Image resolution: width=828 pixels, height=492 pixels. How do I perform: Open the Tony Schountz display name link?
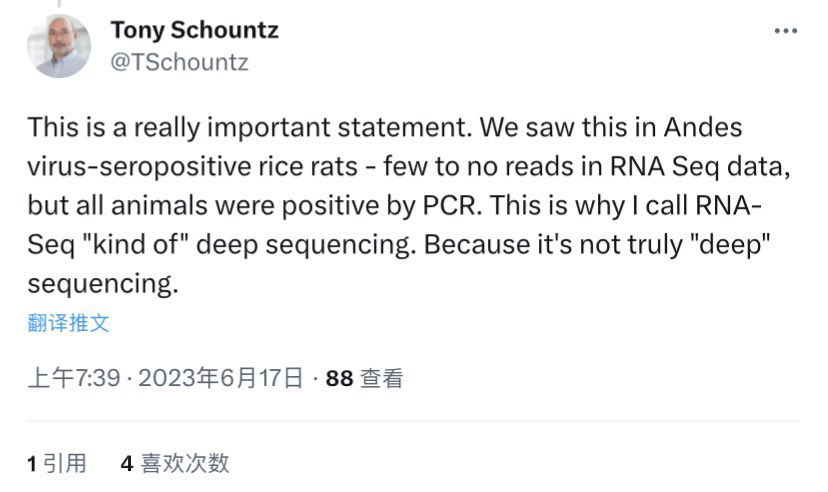(194, 30)
